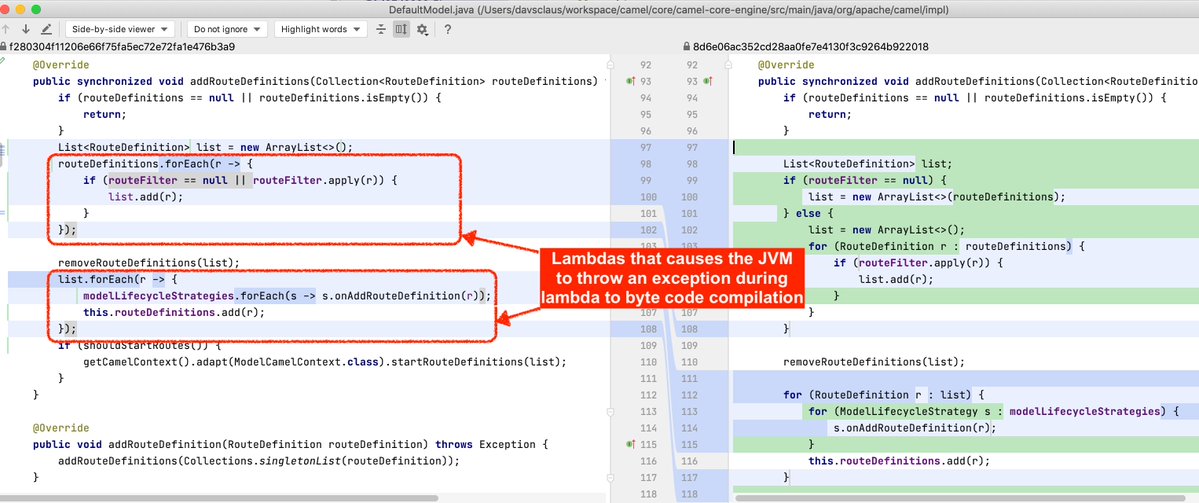Screen dimensions: 1199x503
Task: Jump to the next difference arrow
Action: (25, 29)
